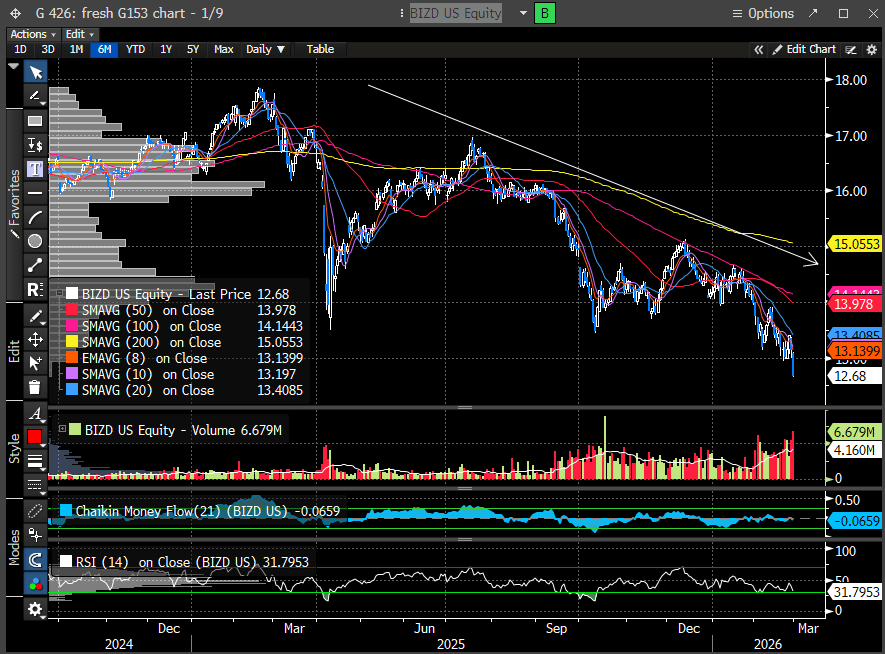885x654 pixels.
Task: Click the arc curve drawing tool
Action: tap(35, 217)
